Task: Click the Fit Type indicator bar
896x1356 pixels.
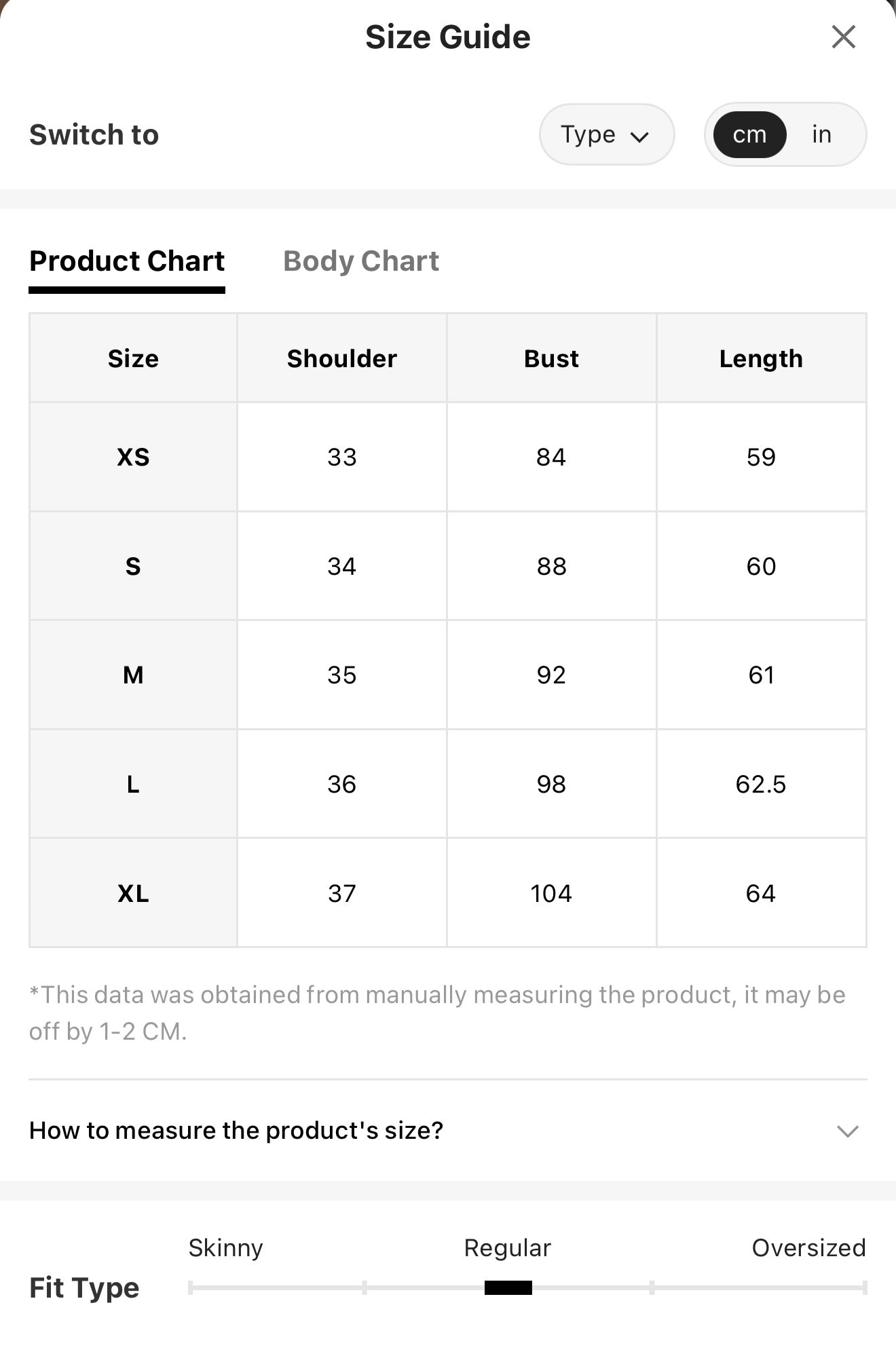Action: pyautogui.click(x=508, y=1287)
